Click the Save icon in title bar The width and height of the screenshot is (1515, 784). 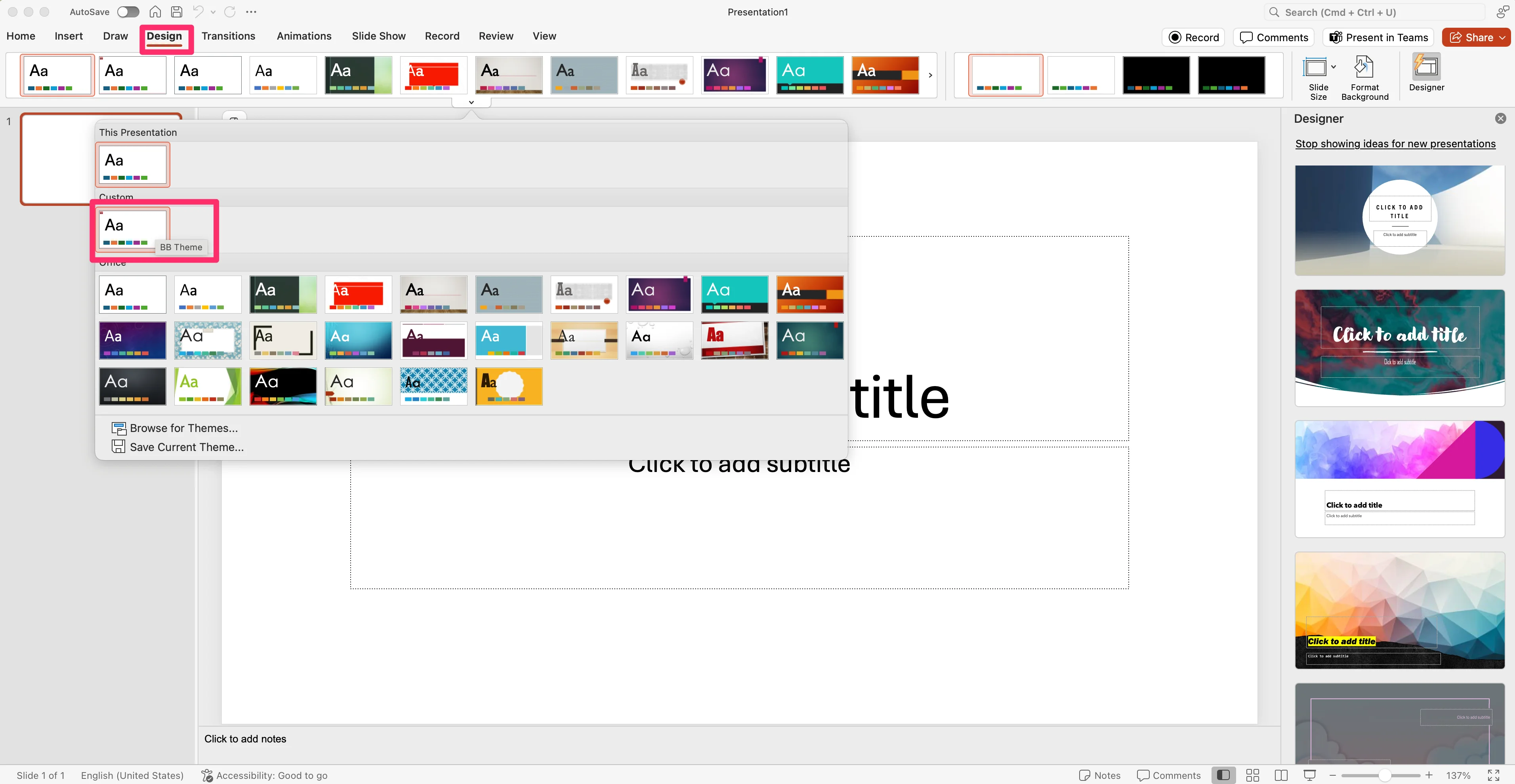[x=176, y=12]
